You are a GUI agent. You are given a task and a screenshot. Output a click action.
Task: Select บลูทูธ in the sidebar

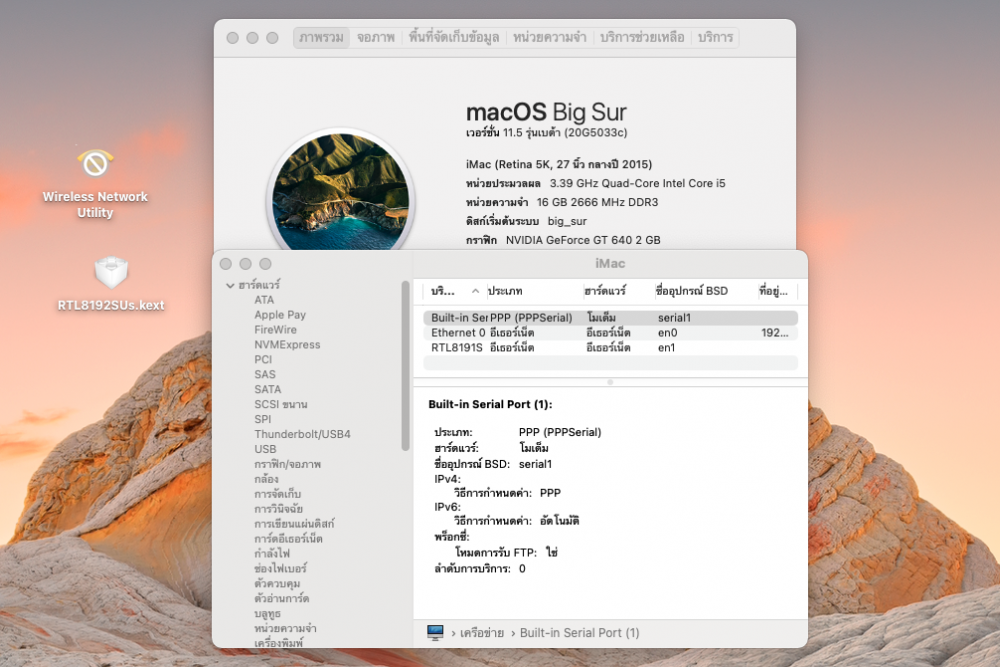point(267,613)
